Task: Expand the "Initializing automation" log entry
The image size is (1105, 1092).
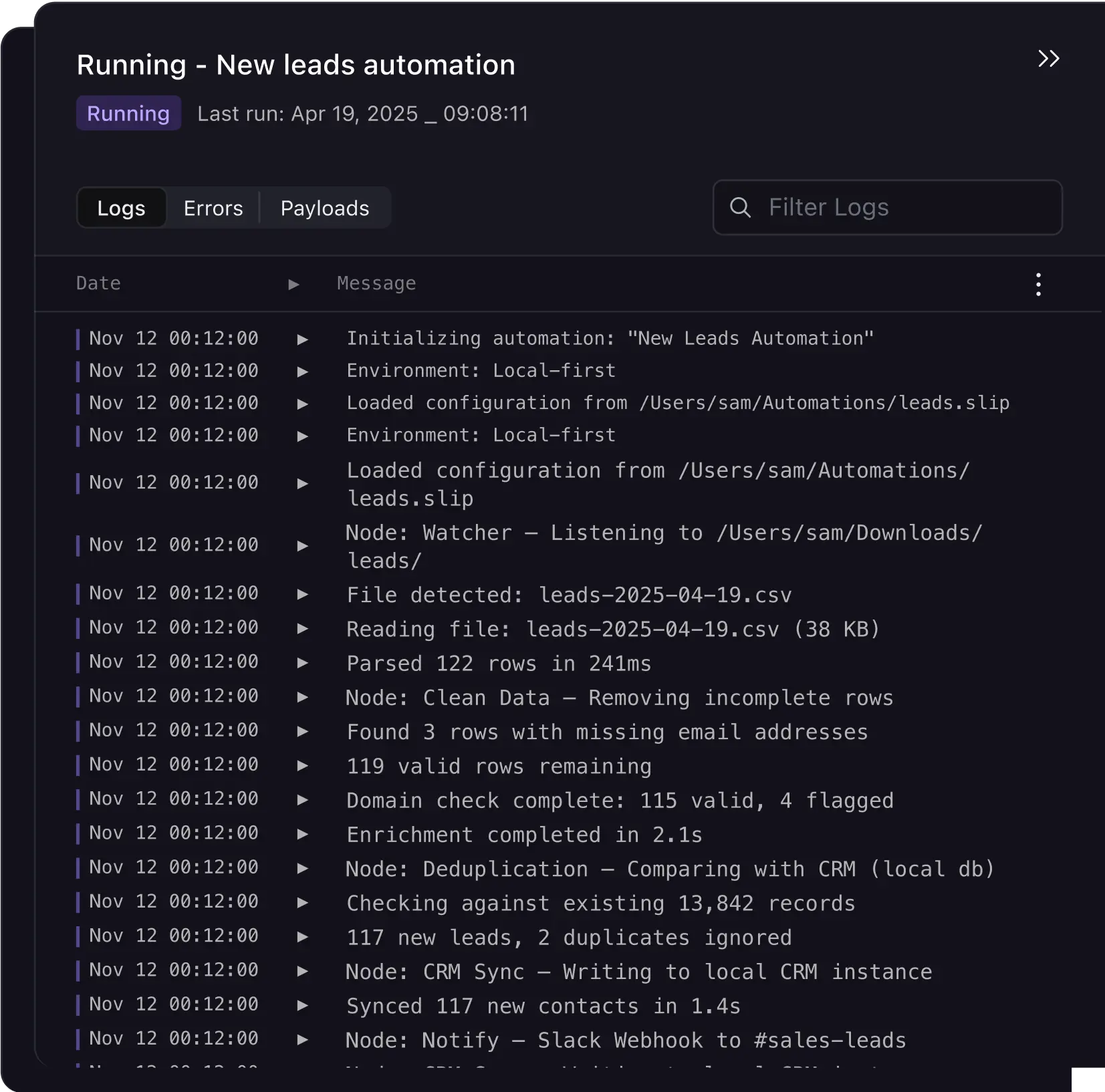Action: (x=302, y=338)
